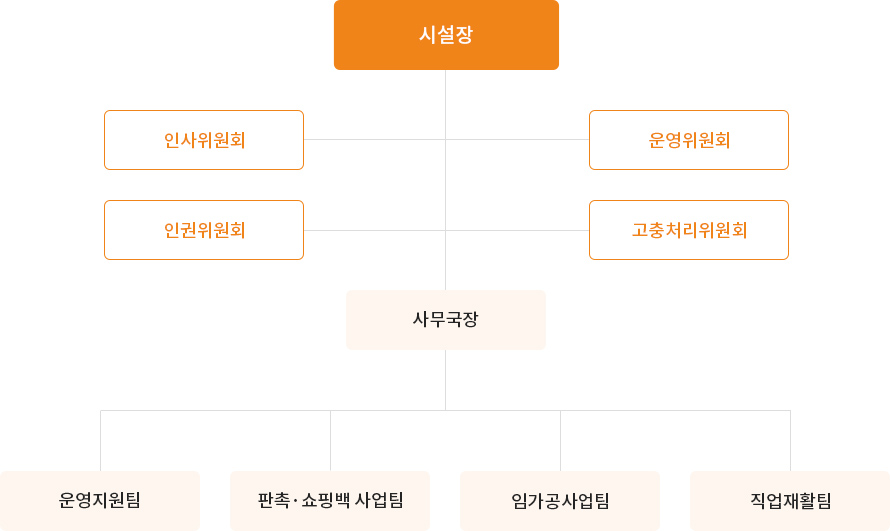890x531 pixels.
Task: Click the white 시설장 text label
Action: (x=446, y=35)
